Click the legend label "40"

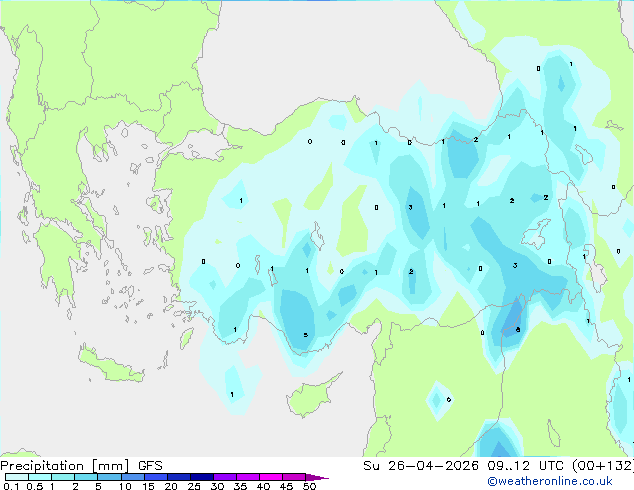(264, 486)
